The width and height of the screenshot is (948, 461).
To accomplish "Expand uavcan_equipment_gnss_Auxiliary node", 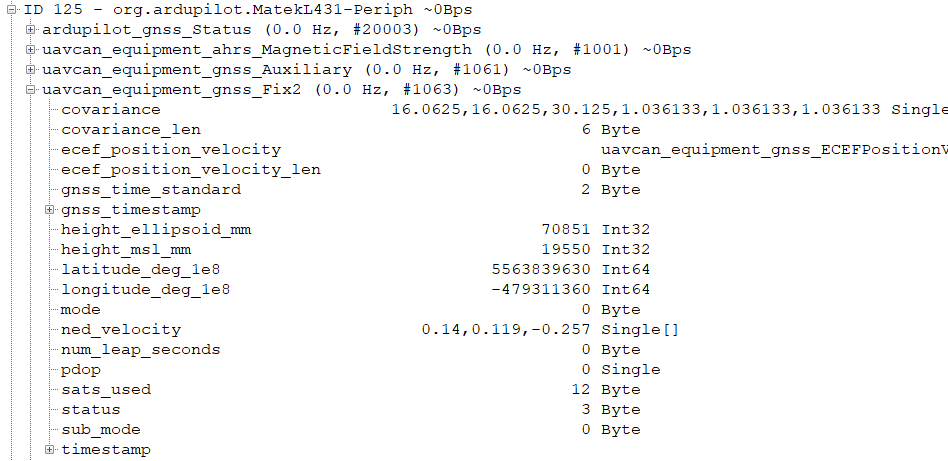I will [30, 70].
